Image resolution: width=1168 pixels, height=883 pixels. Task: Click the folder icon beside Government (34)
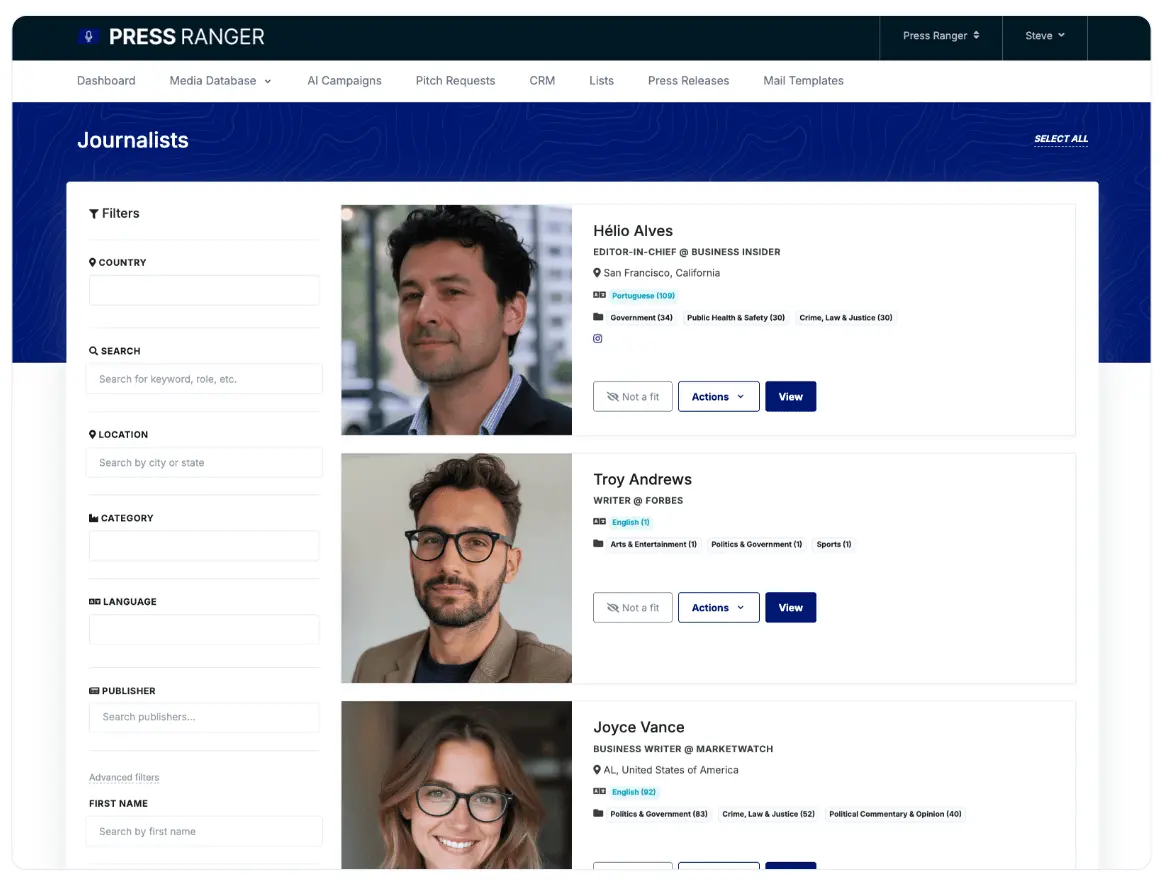[598, 317]
